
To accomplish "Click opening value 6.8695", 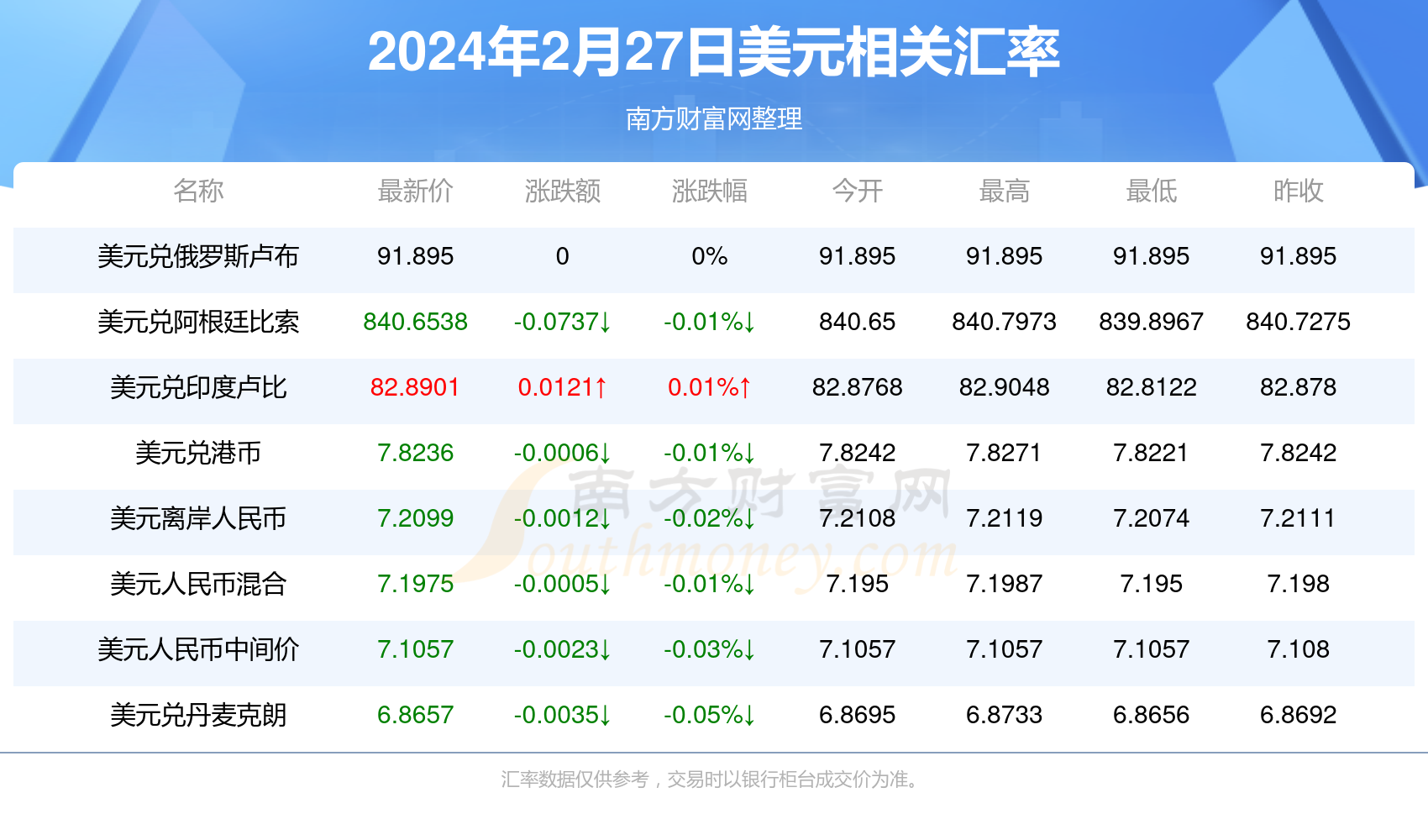I will point(857,715).
